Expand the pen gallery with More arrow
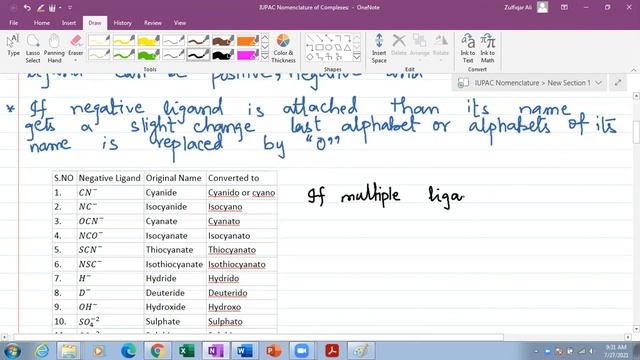The height and width of the screenshot is (360, 640). [x=264, y=57]
